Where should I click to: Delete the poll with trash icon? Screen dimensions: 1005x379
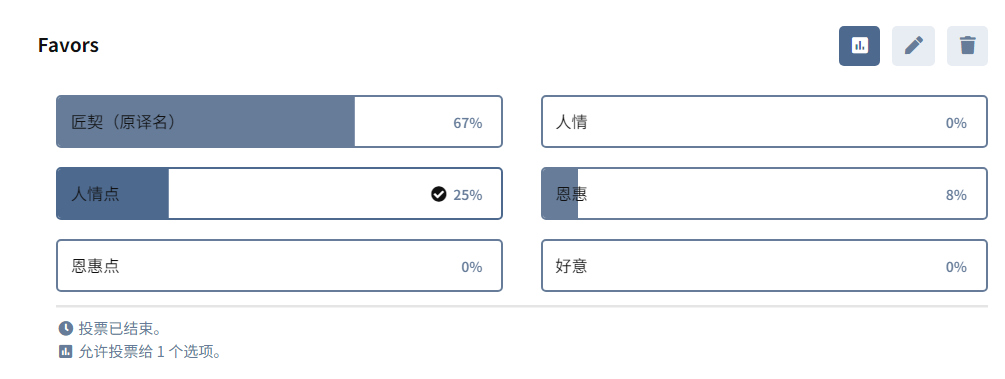coord(967,46)
